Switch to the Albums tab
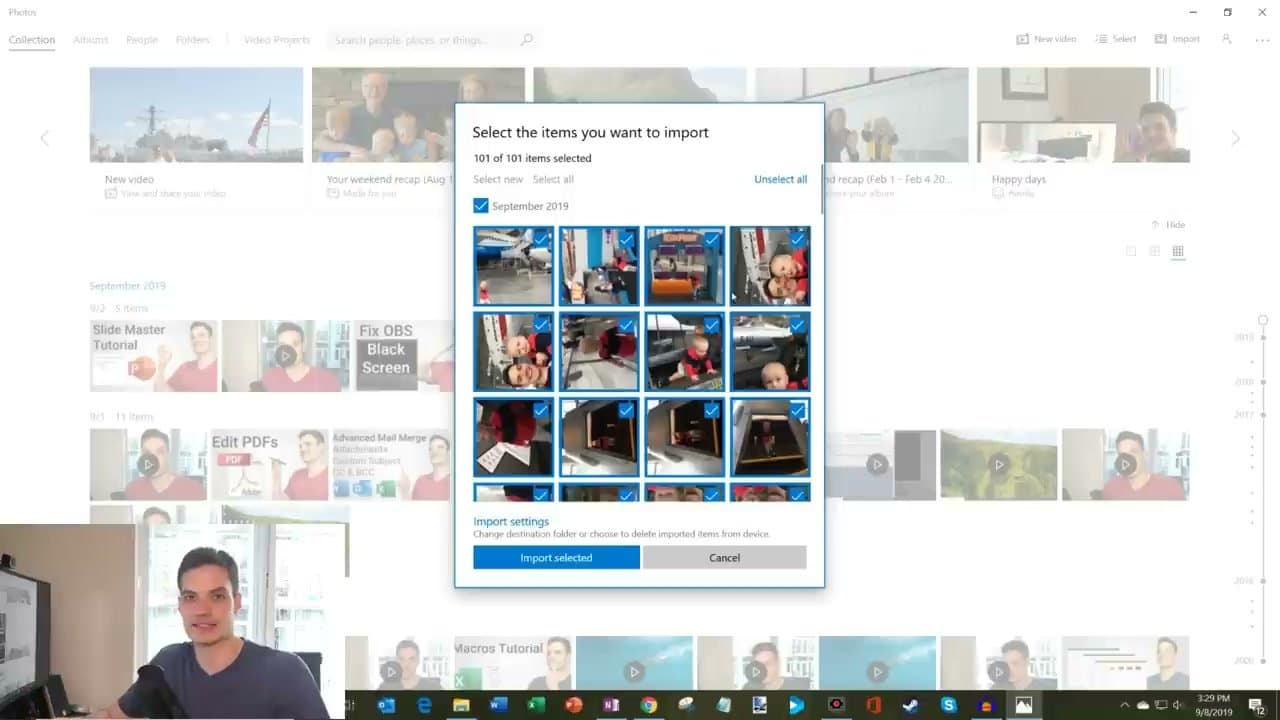 pyautogui.click(x=91, y=40)
